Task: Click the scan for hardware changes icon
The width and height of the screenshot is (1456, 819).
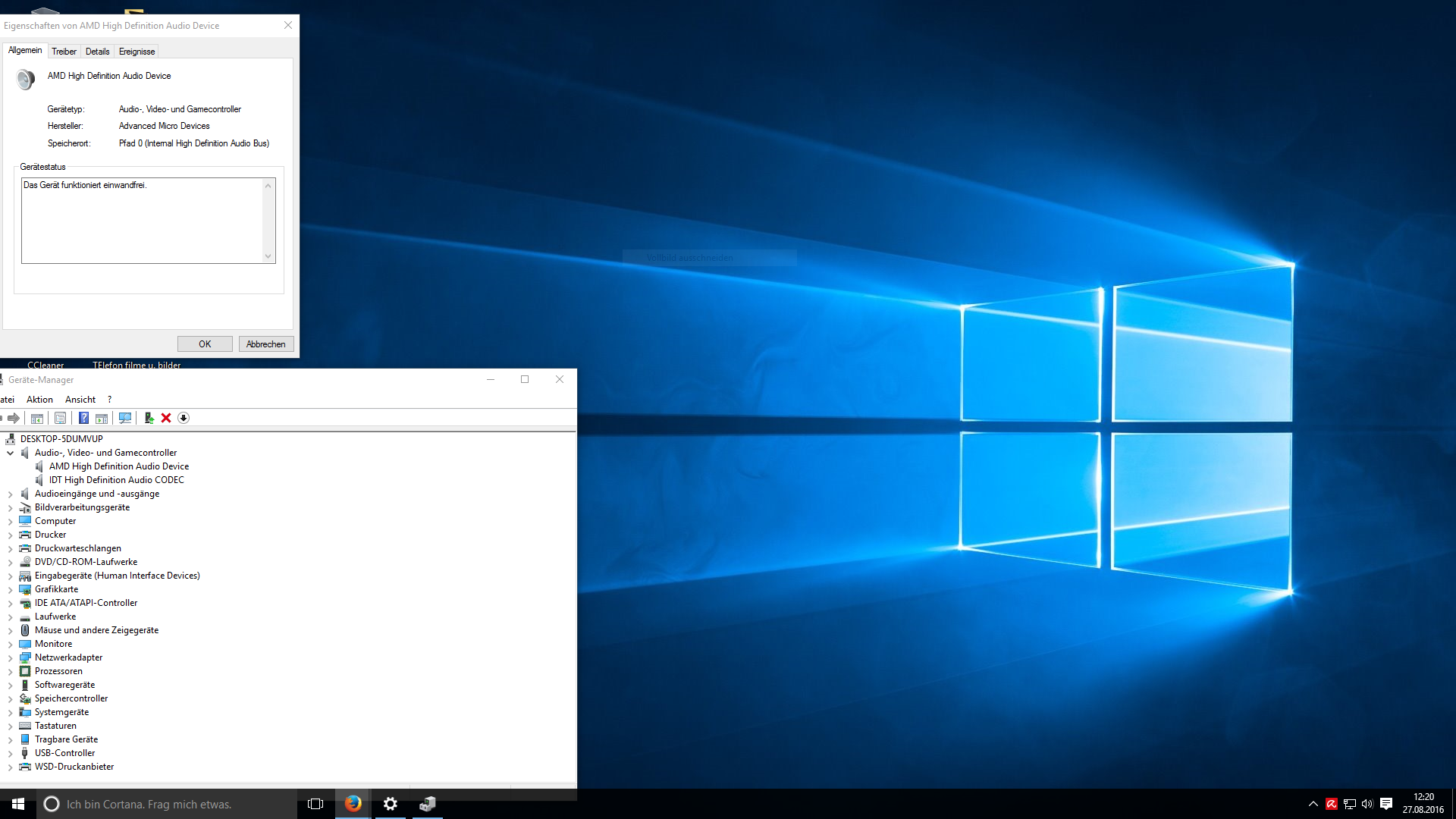Action: click(125, 418)
